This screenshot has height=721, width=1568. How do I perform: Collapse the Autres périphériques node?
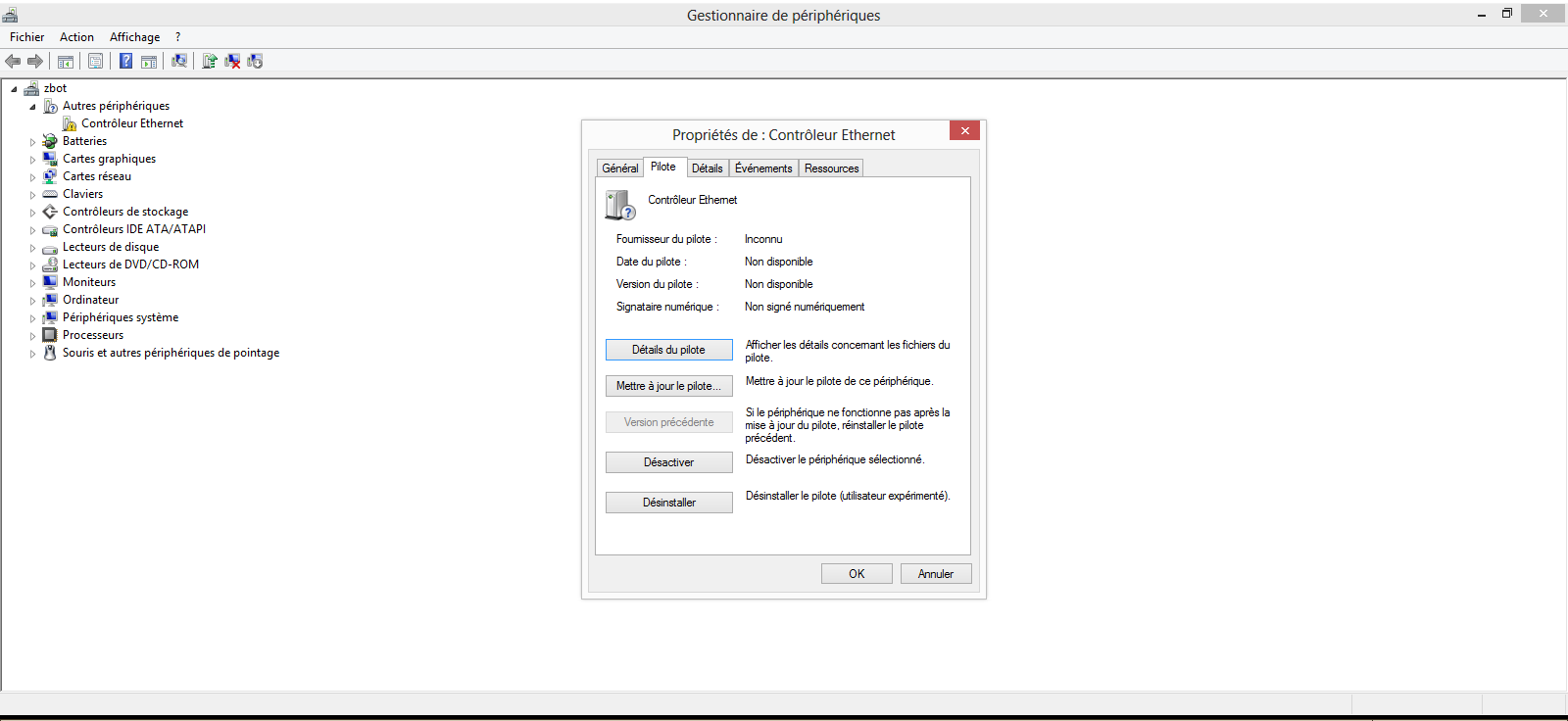32,107
